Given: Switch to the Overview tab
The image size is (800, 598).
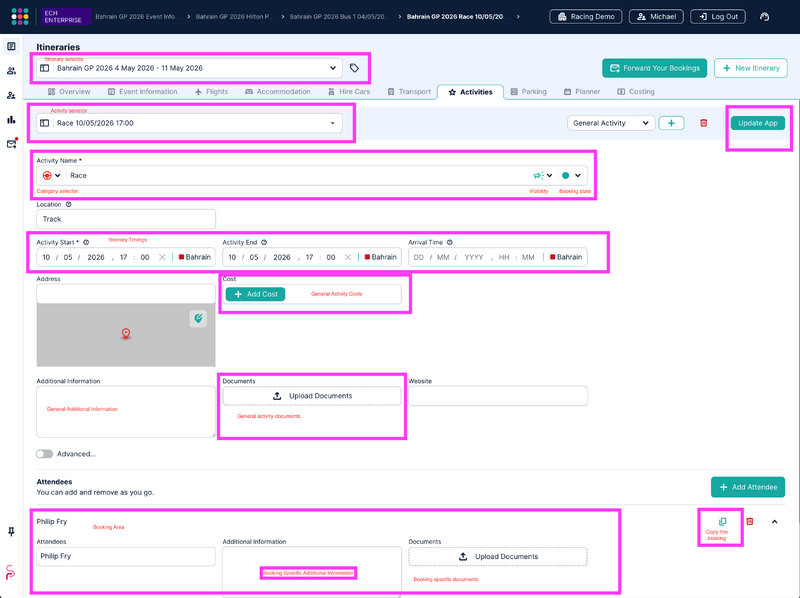Looking at the screenshot, I should tap(69, 92).
